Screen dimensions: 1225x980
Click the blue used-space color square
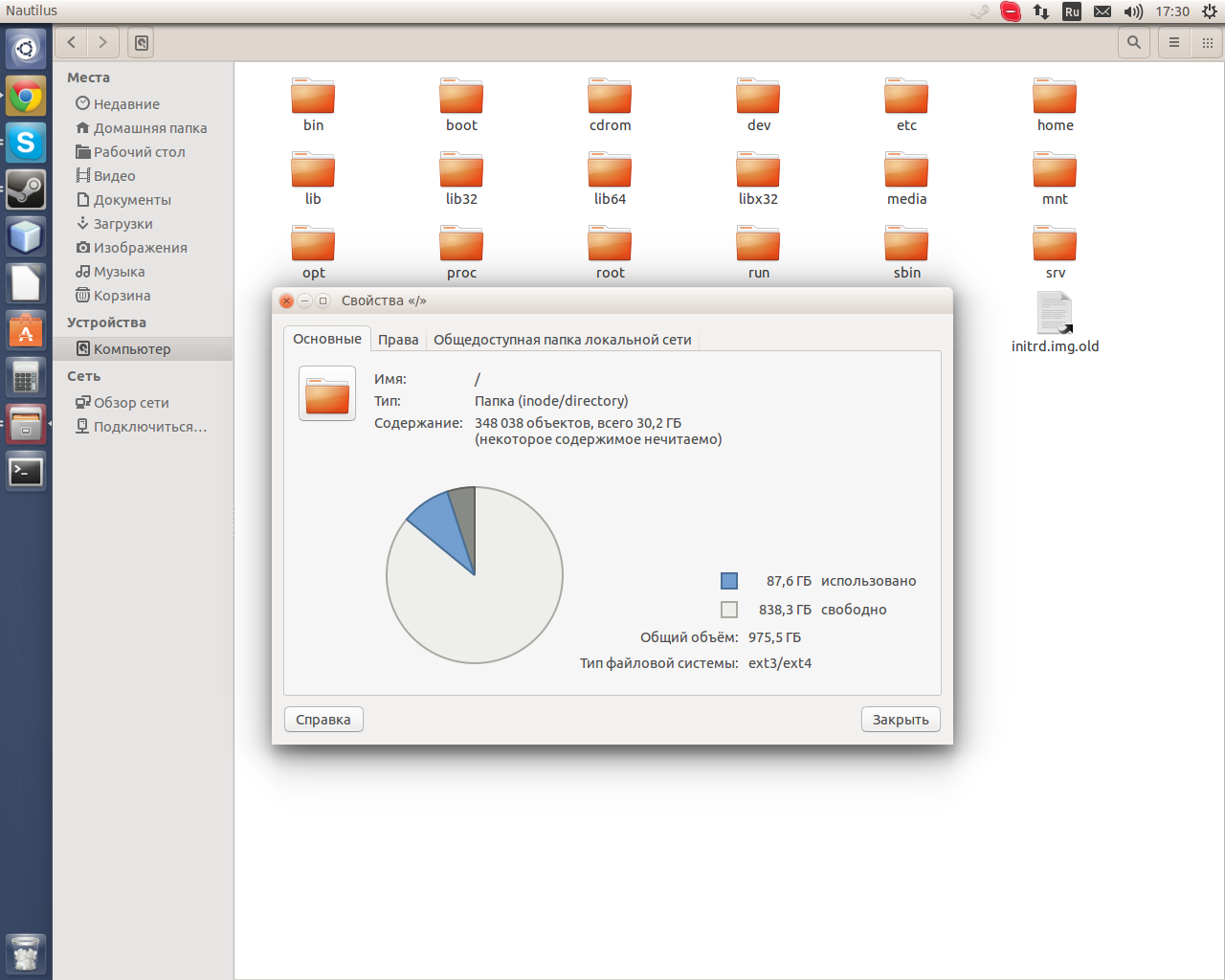click(729, 581)
